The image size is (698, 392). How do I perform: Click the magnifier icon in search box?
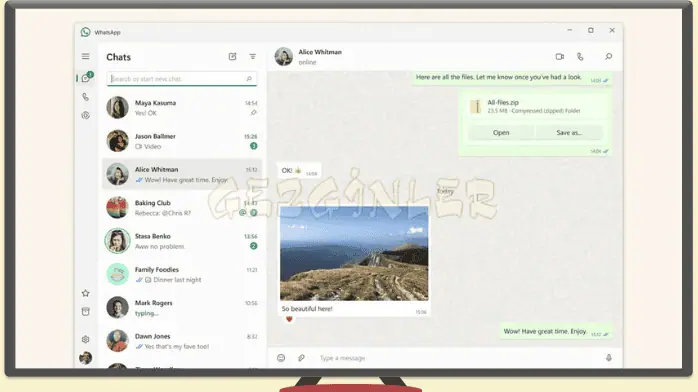point(249,79)
